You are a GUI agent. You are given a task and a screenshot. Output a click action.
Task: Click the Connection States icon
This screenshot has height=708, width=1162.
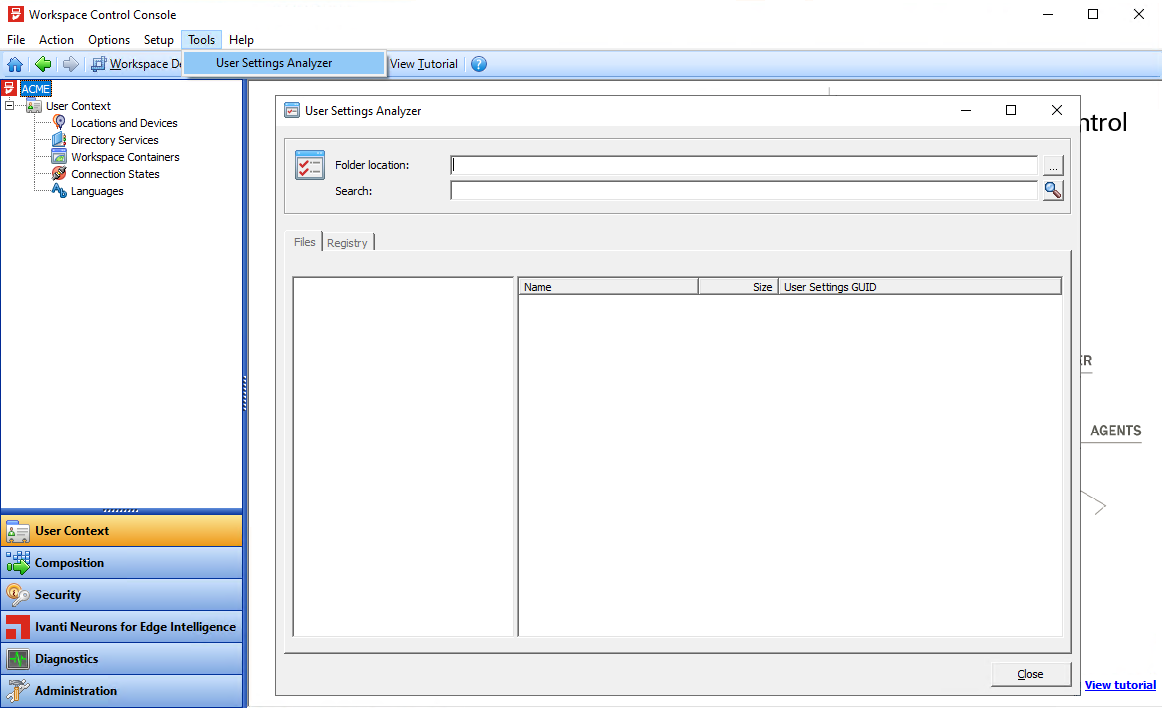pos(59,173)
